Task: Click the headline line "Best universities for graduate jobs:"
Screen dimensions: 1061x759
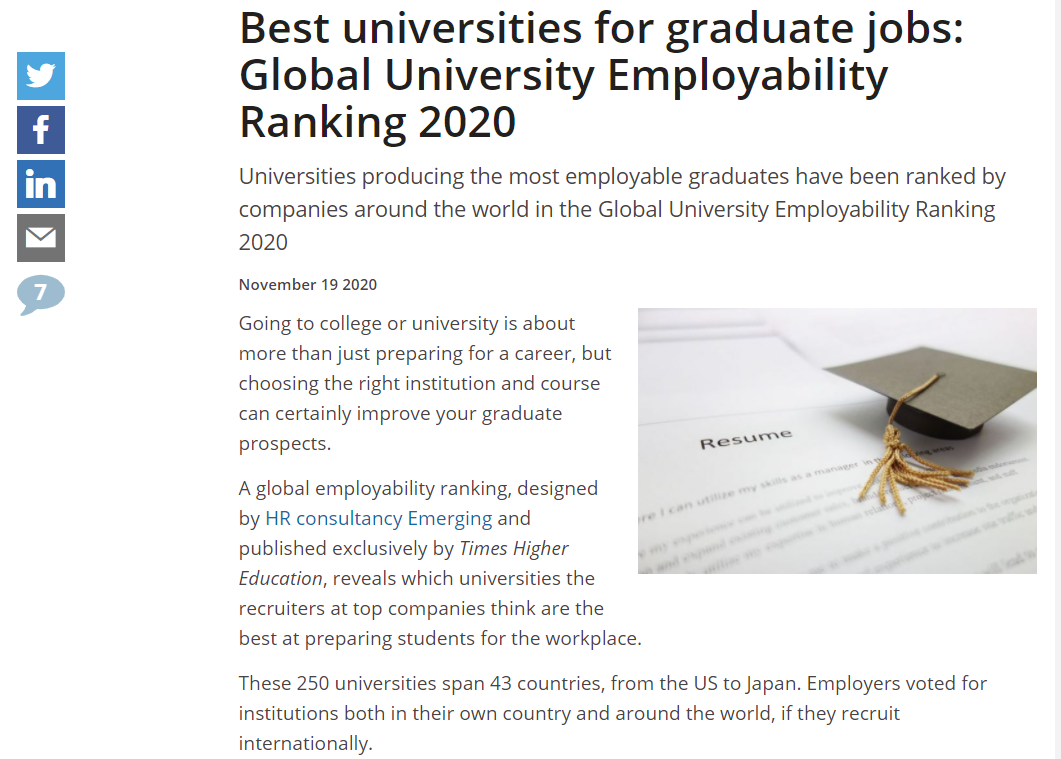Action: click(x=601, y=30)
